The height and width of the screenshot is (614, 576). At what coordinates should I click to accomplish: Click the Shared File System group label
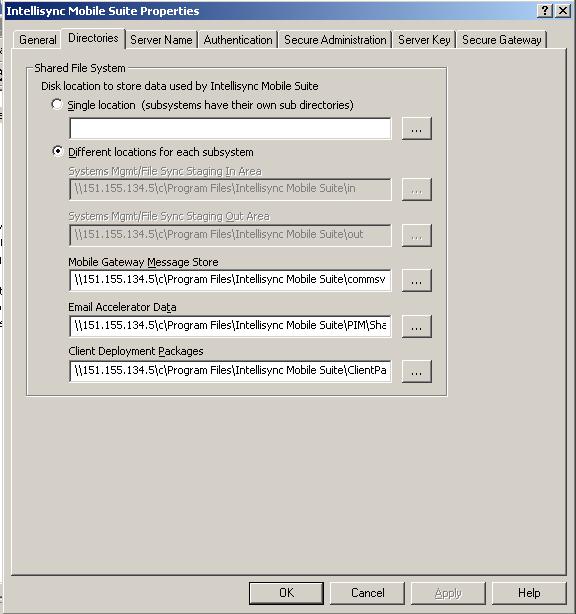80,68
